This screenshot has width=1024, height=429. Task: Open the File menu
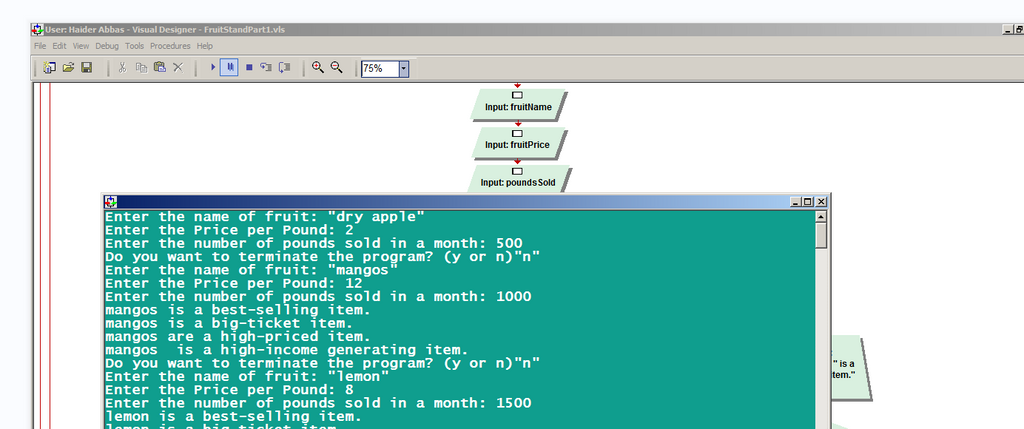click(40, 46)
